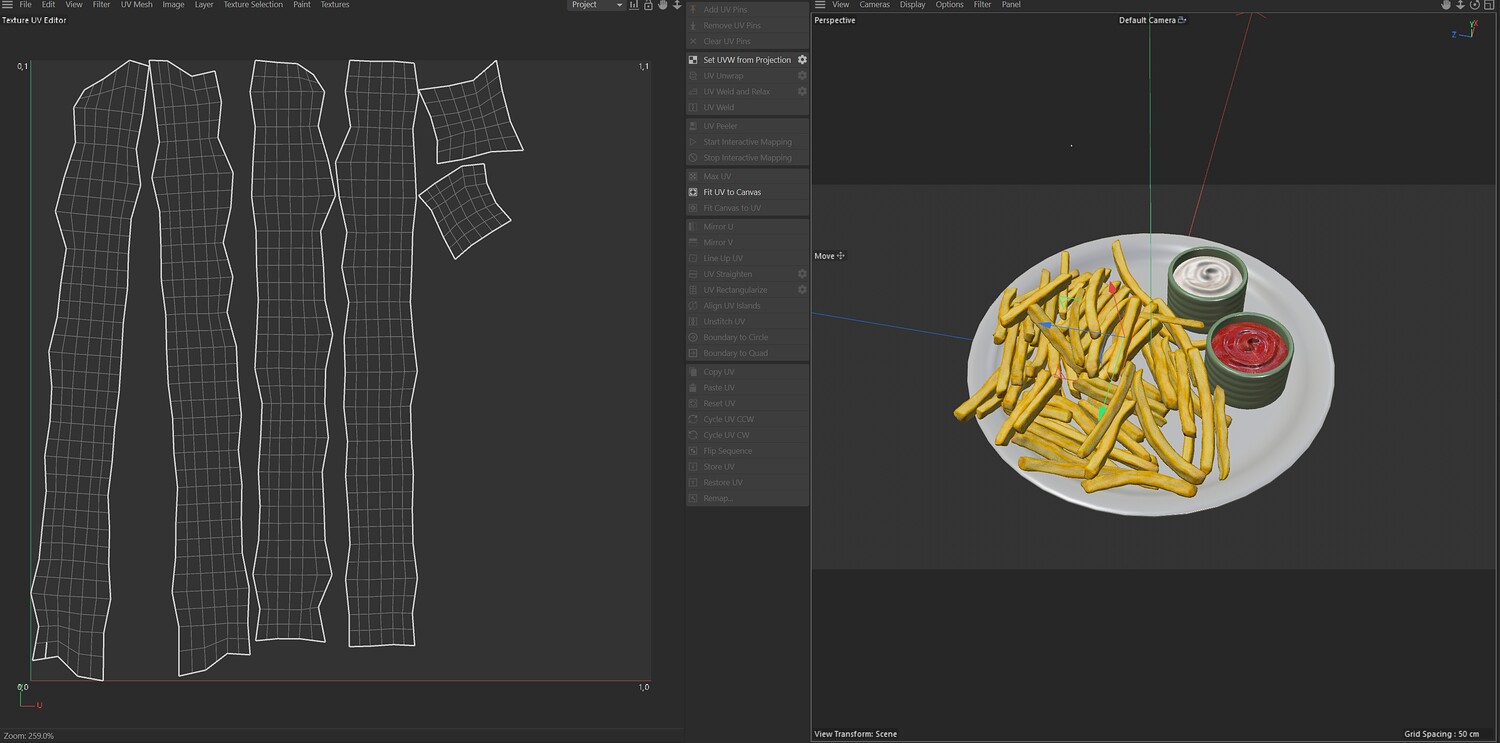Click the Max UV icon
The image size is (1500, 743).
pos(694,177)
